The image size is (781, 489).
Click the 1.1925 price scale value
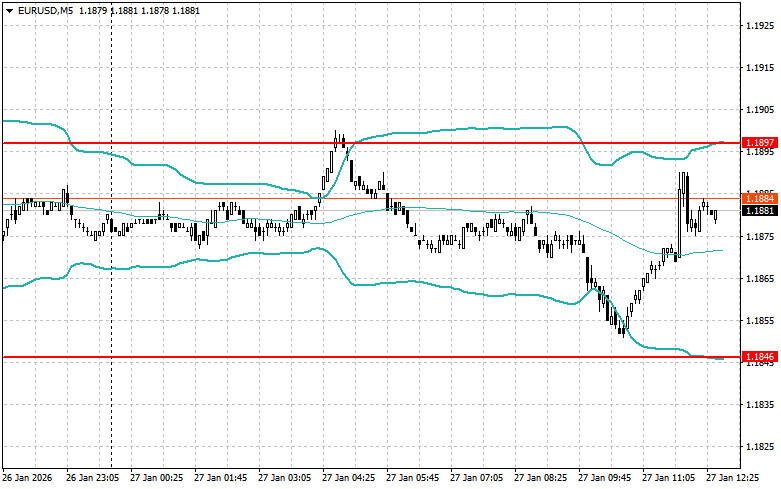[760, 25]
